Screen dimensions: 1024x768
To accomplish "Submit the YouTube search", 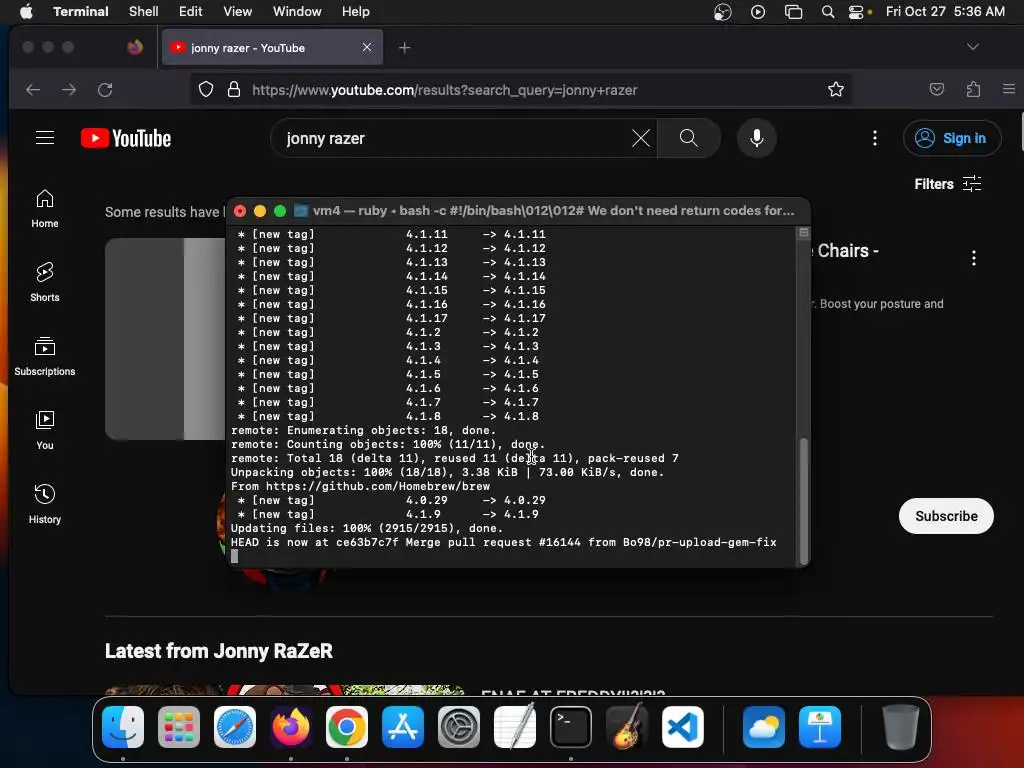I will 688,138.
